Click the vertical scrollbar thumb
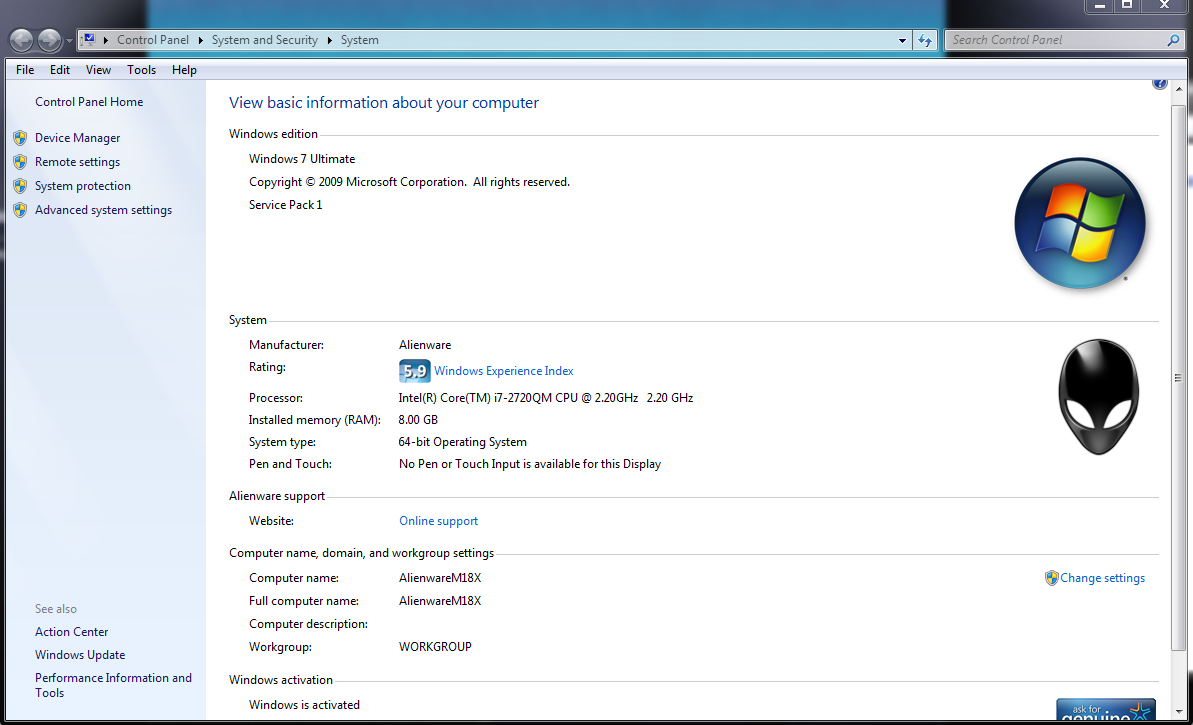The height and width of the screenshot is (725, 1193). (1179, 378)
